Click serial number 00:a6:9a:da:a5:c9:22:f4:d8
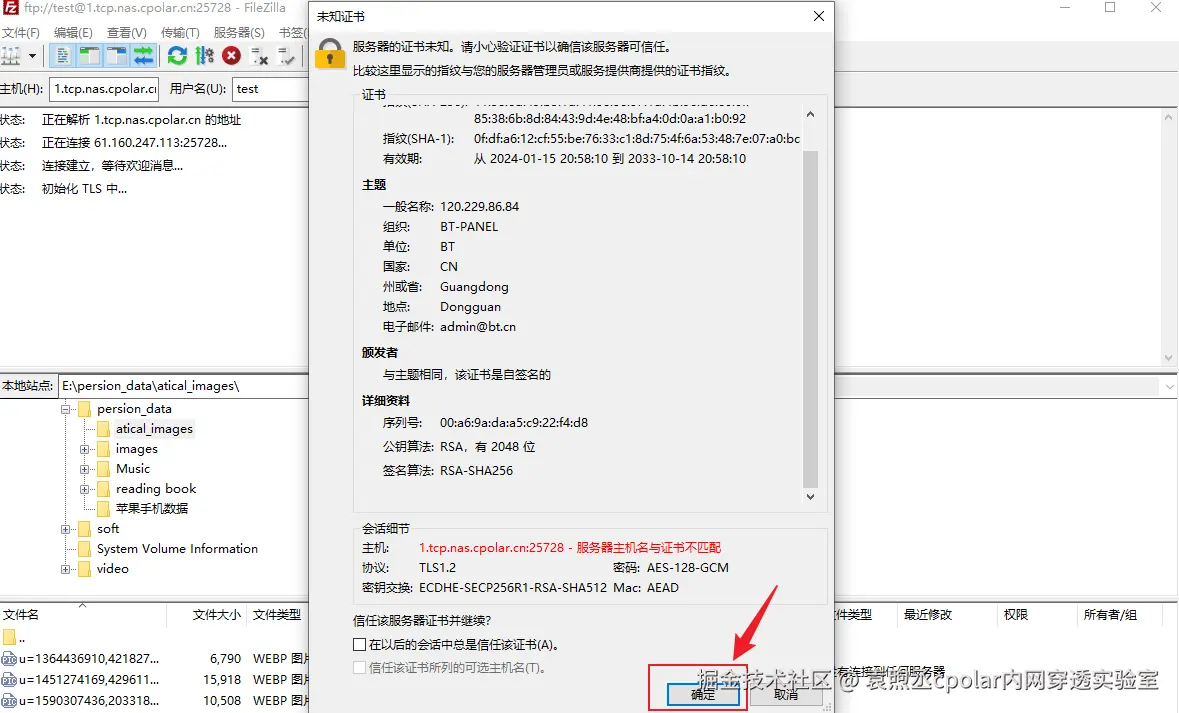This screenshot has height=713, width=1179. [514, 423]
